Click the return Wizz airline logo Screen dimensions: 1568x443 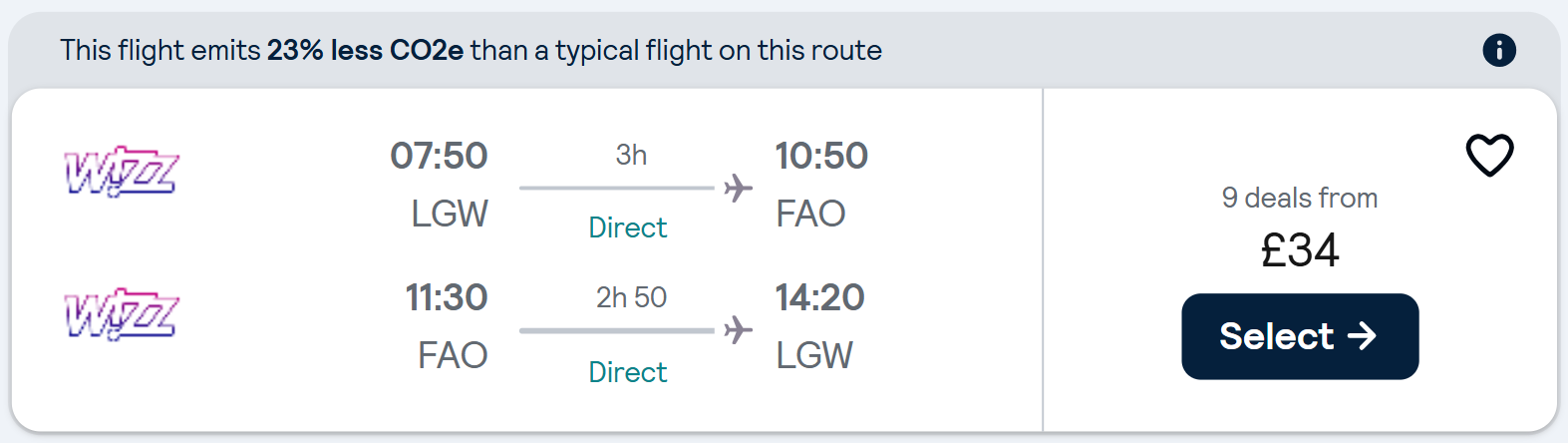[121, 314]
